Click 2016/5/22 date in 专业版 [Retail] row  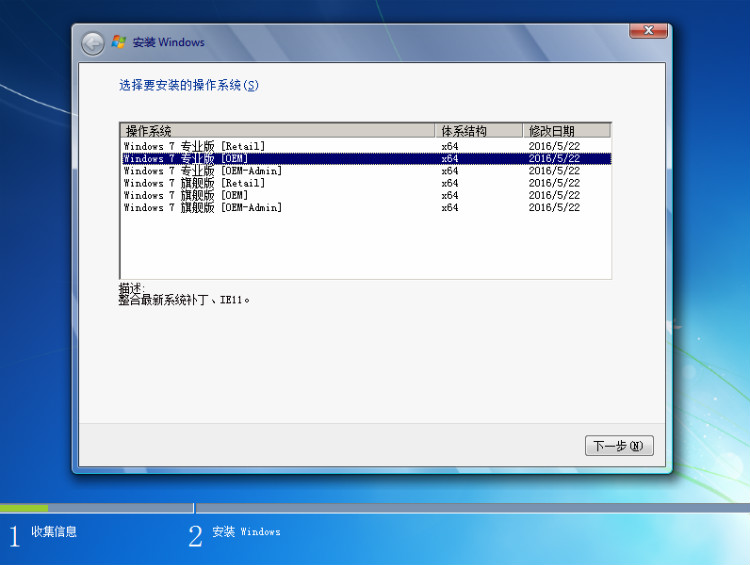coord(554,146)
